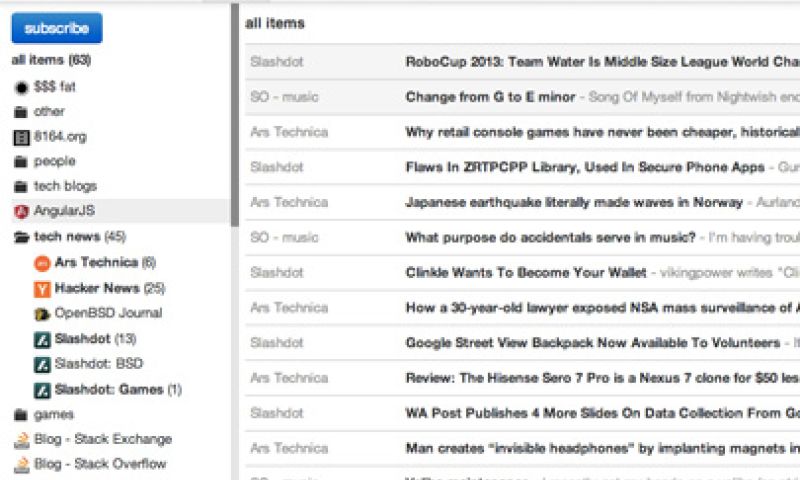Click the Slashdot (13) feed icon
The width and height of the screenshot is (800, 480).
click(x=42, y=340)
